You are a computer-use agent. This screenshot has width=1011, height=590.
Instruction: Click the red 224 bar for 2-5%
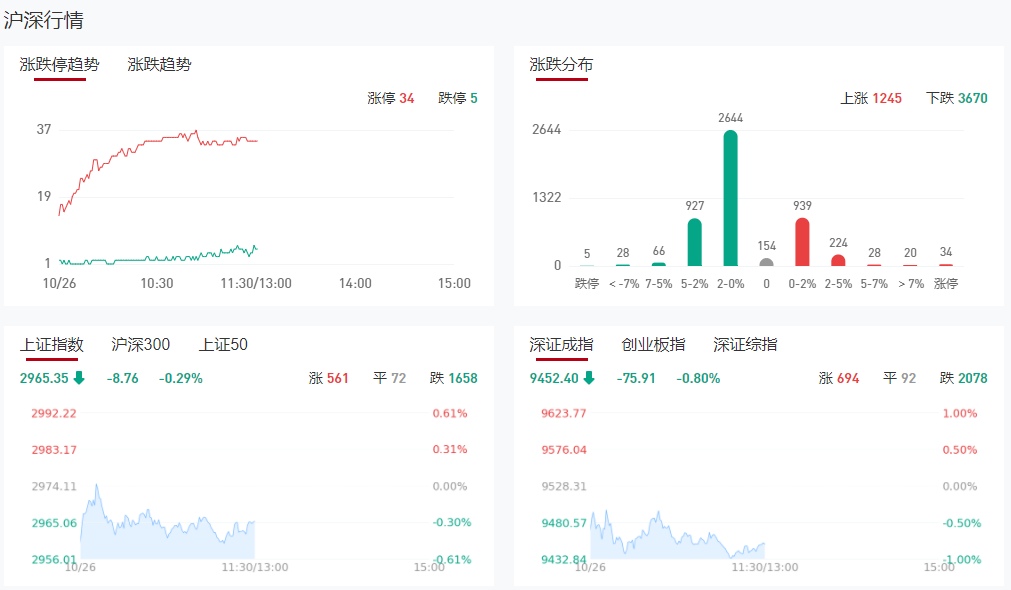pos(838,260)
